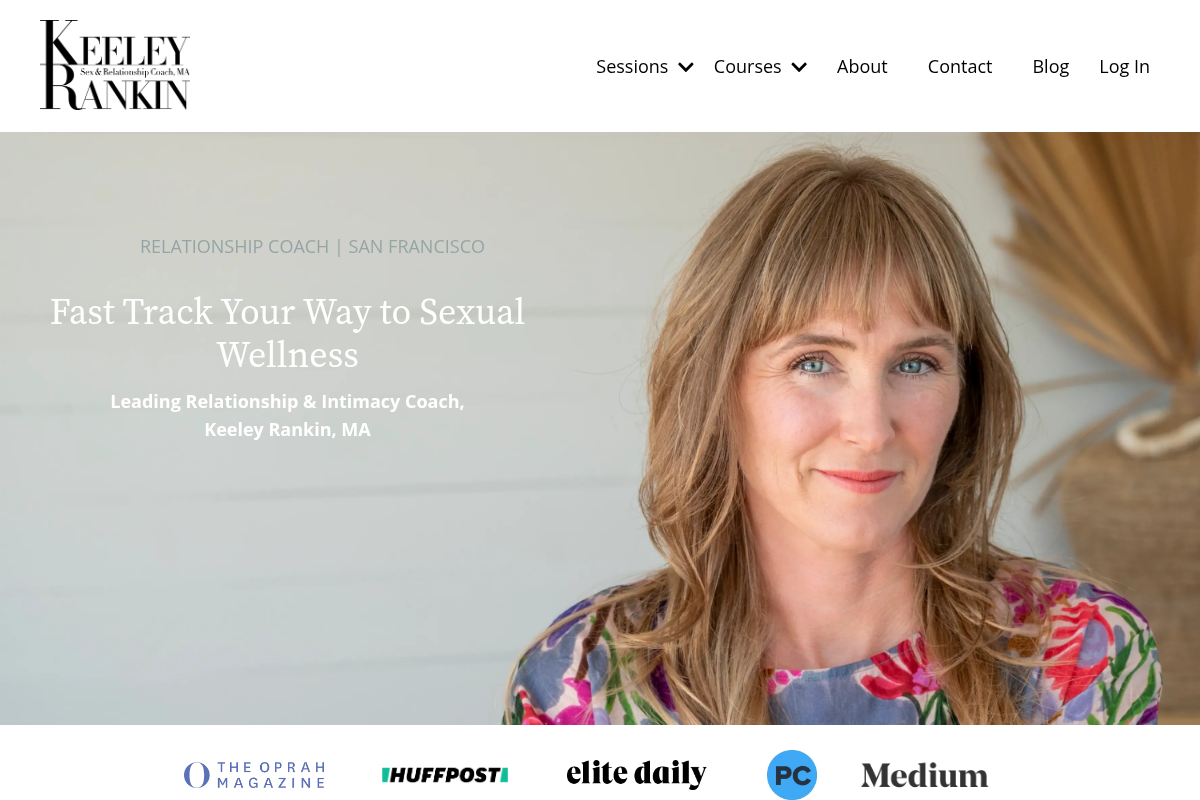The image size is (1200, 800).
Task: Click Keeley Rankin's portrait photo
Action: click(x=840, y=430)
